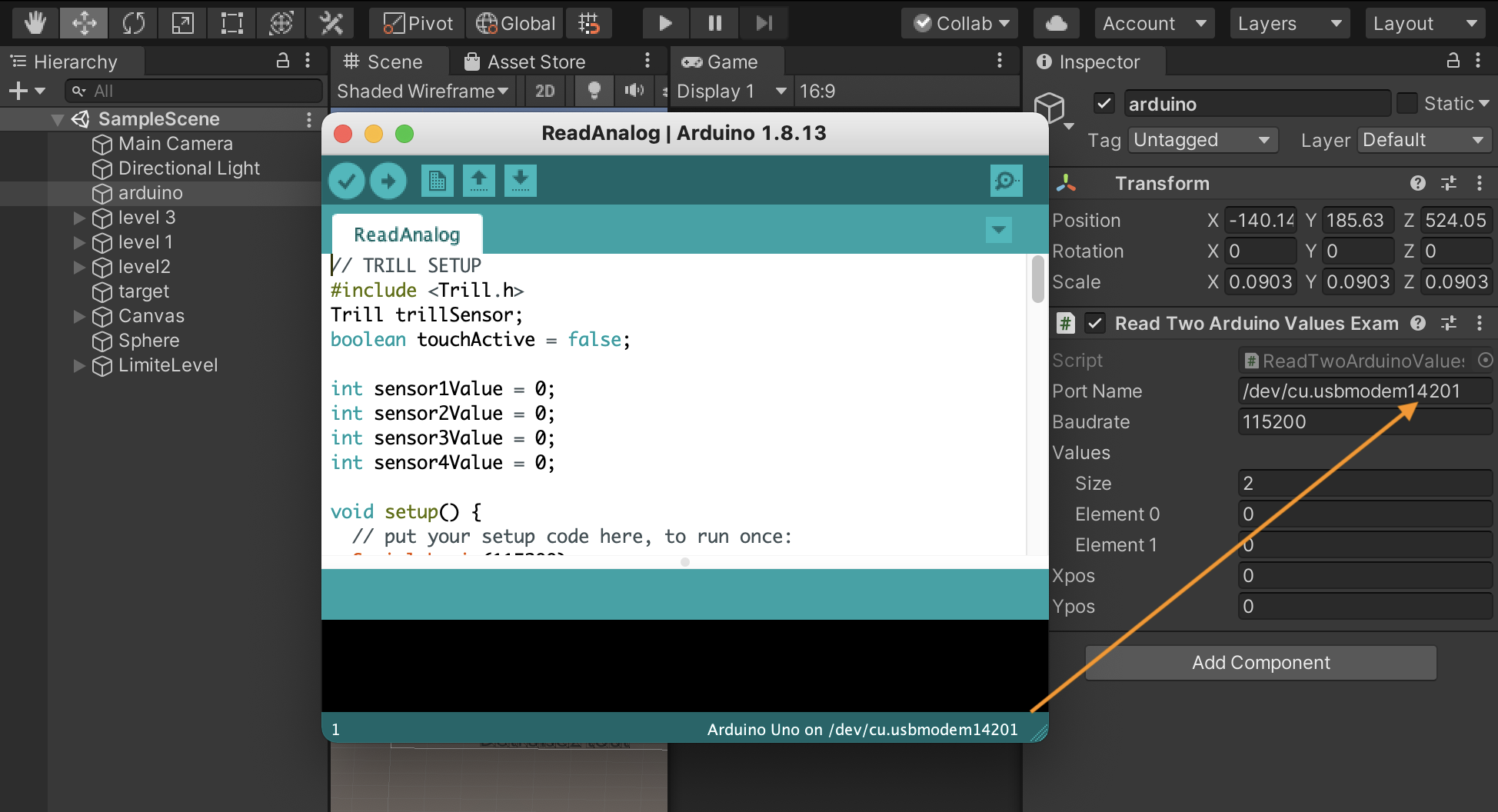Image resolution: width=1498 pixels, height=812 pixels.
Task: Edit the Port Name field
Action: pos(1365,391)
